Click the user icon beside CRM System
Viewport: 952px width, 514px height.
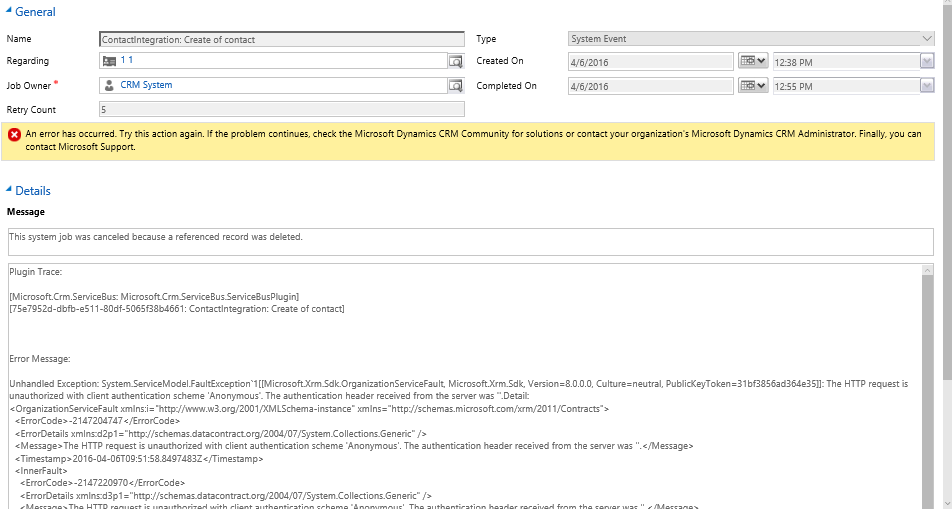click(x=108, y=86)
